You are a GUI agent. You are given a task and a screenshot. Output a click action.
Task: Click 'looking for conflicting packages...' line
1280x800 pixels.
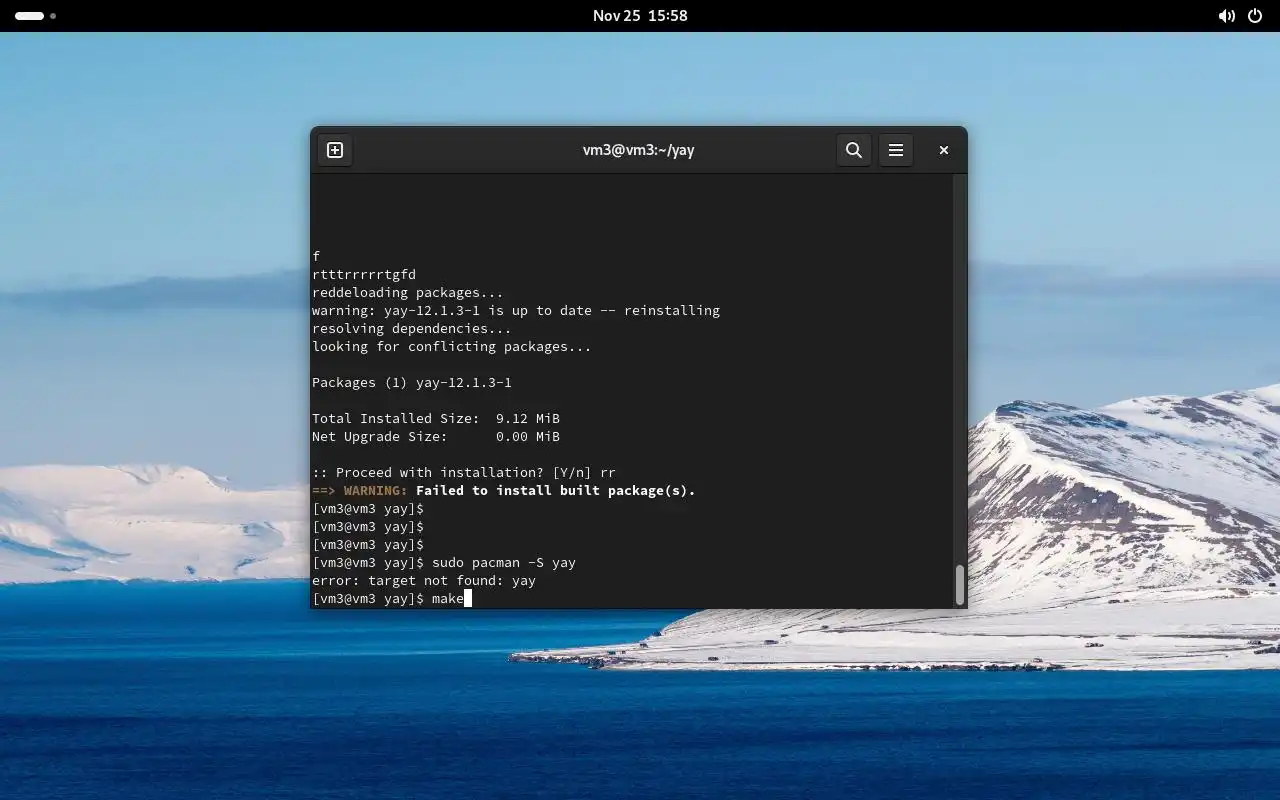click(x=452, y=346)
